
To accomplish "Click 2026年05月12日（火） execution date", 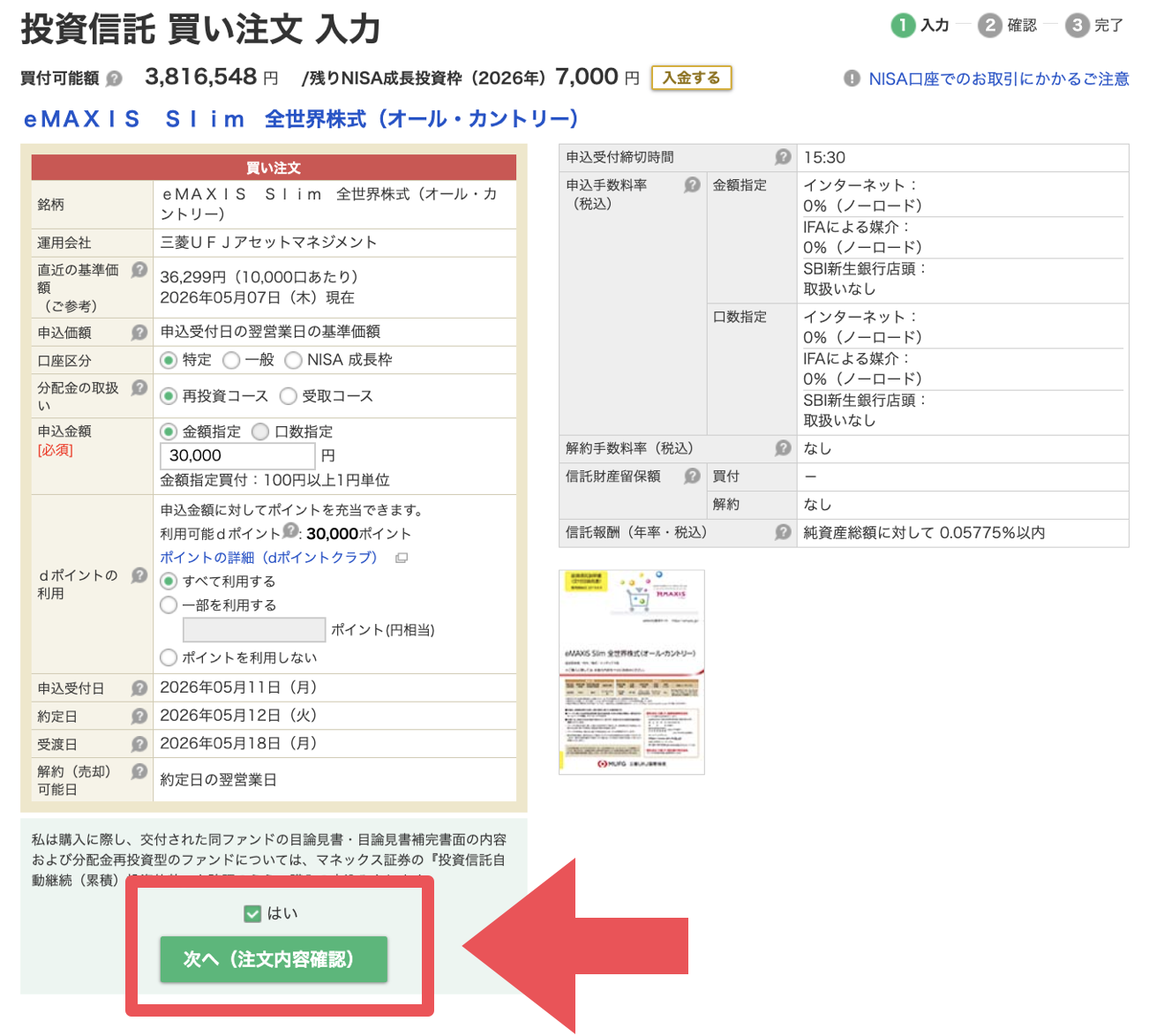I will tap(238, 716).
